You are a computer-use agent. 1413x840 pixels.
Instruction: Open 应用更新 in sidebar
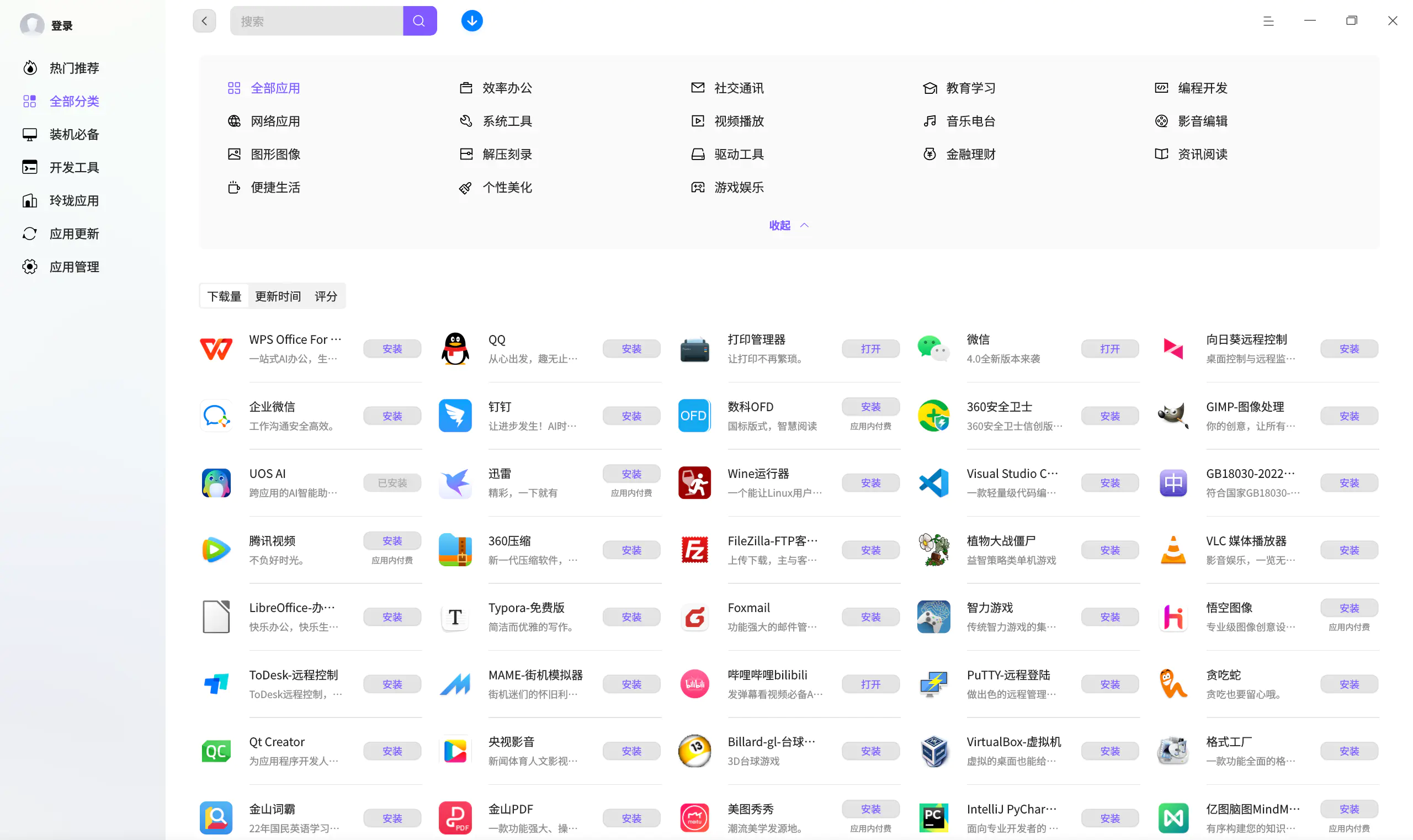pyautogui.click(x=73, y=234)
